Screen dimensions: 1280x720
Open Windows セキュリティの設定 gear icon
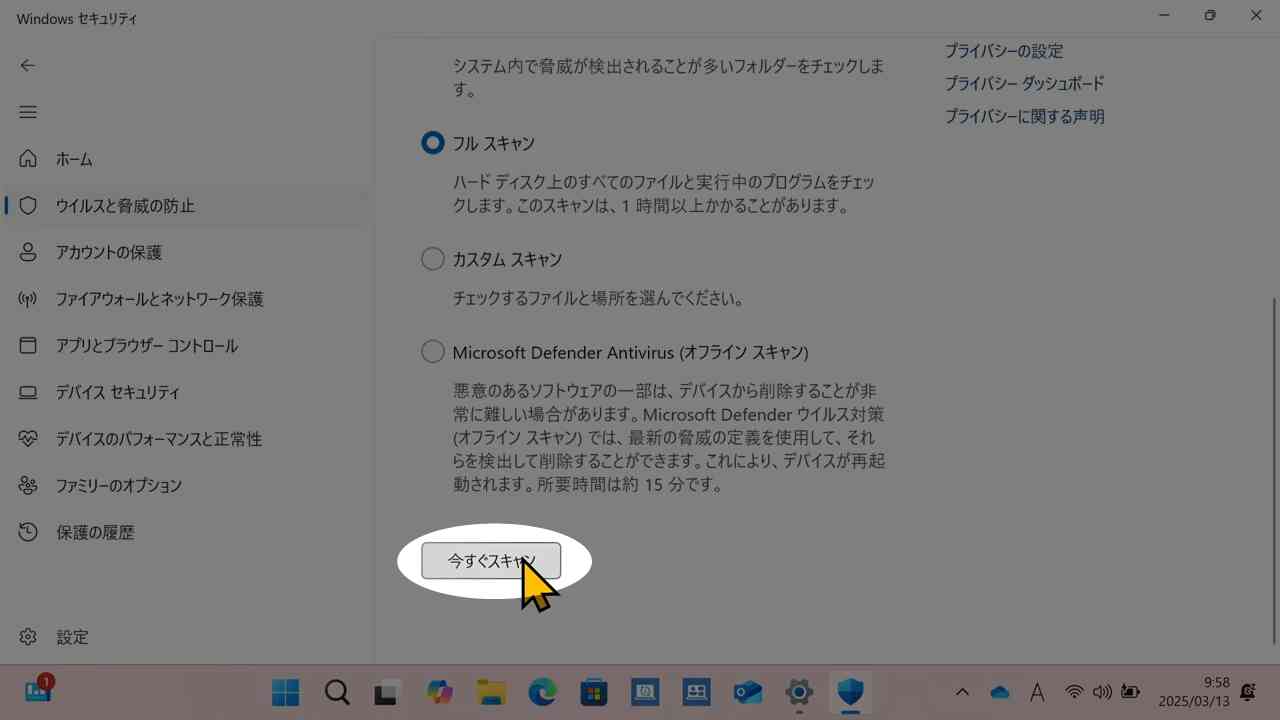coord(27,636)
